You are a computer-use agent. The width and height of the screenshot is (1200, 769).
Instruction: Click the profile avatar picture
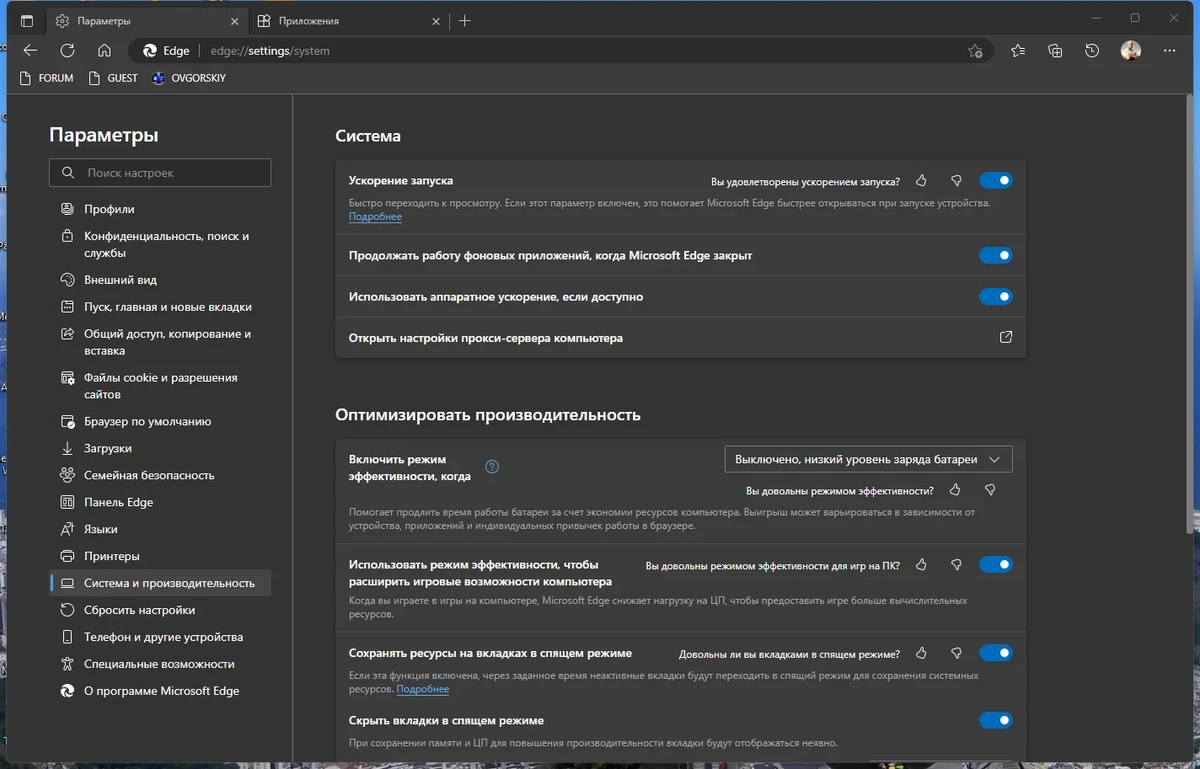(1131, 50)
